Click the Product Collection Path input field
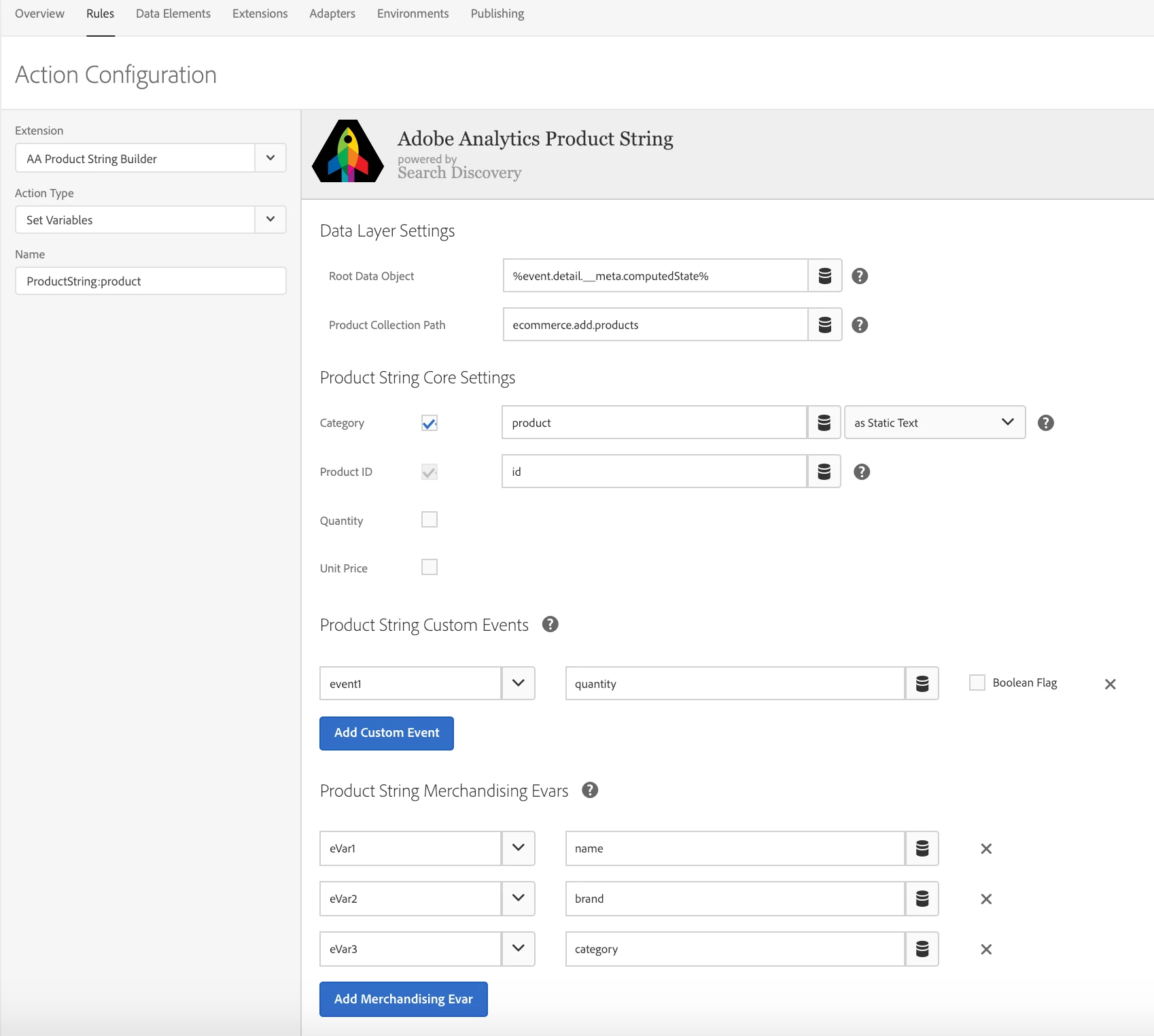This screenshot has height=1036, width=1154. [x=656, y=325]
